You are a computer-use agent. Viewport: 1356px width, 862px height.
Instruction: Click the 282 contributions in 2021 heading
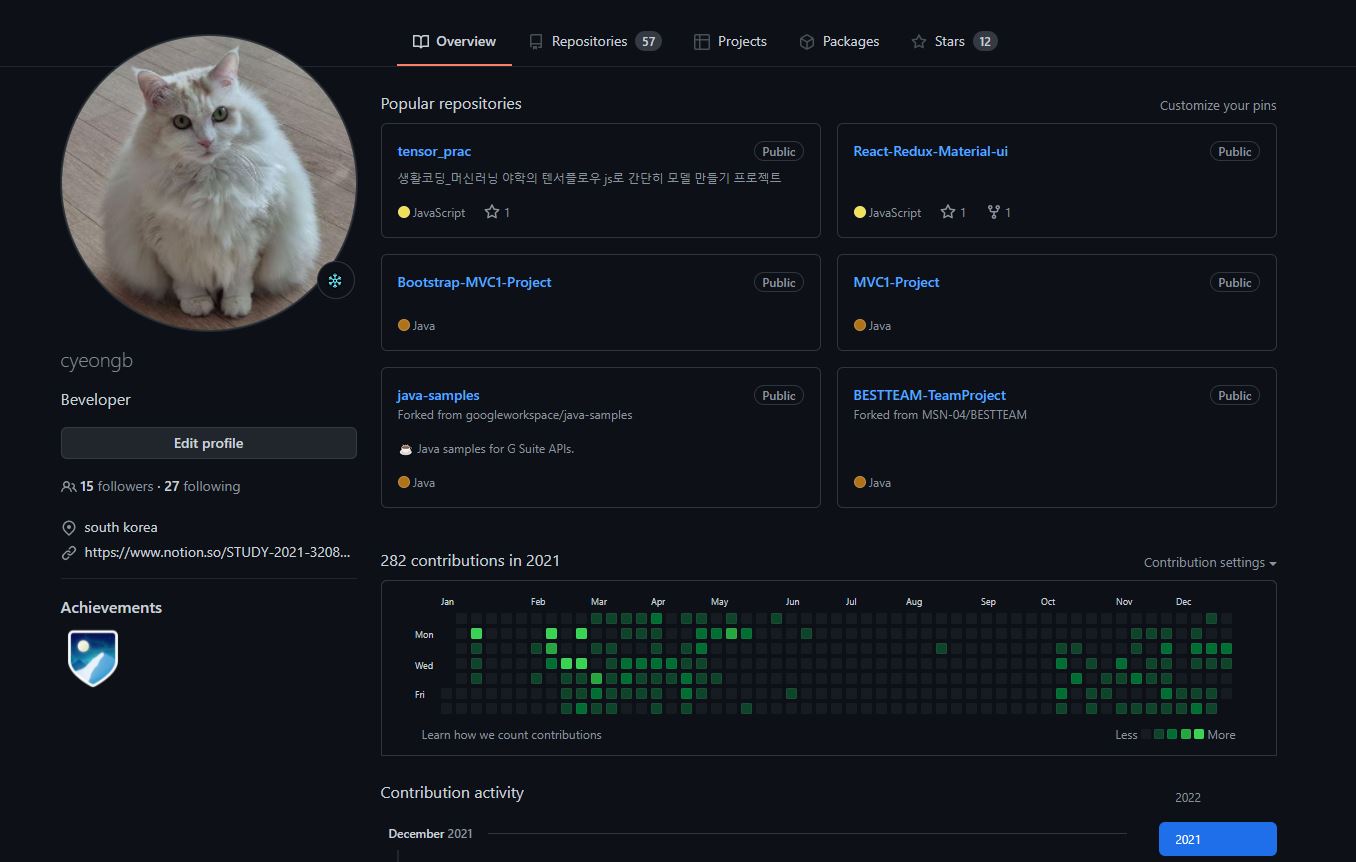470,560
